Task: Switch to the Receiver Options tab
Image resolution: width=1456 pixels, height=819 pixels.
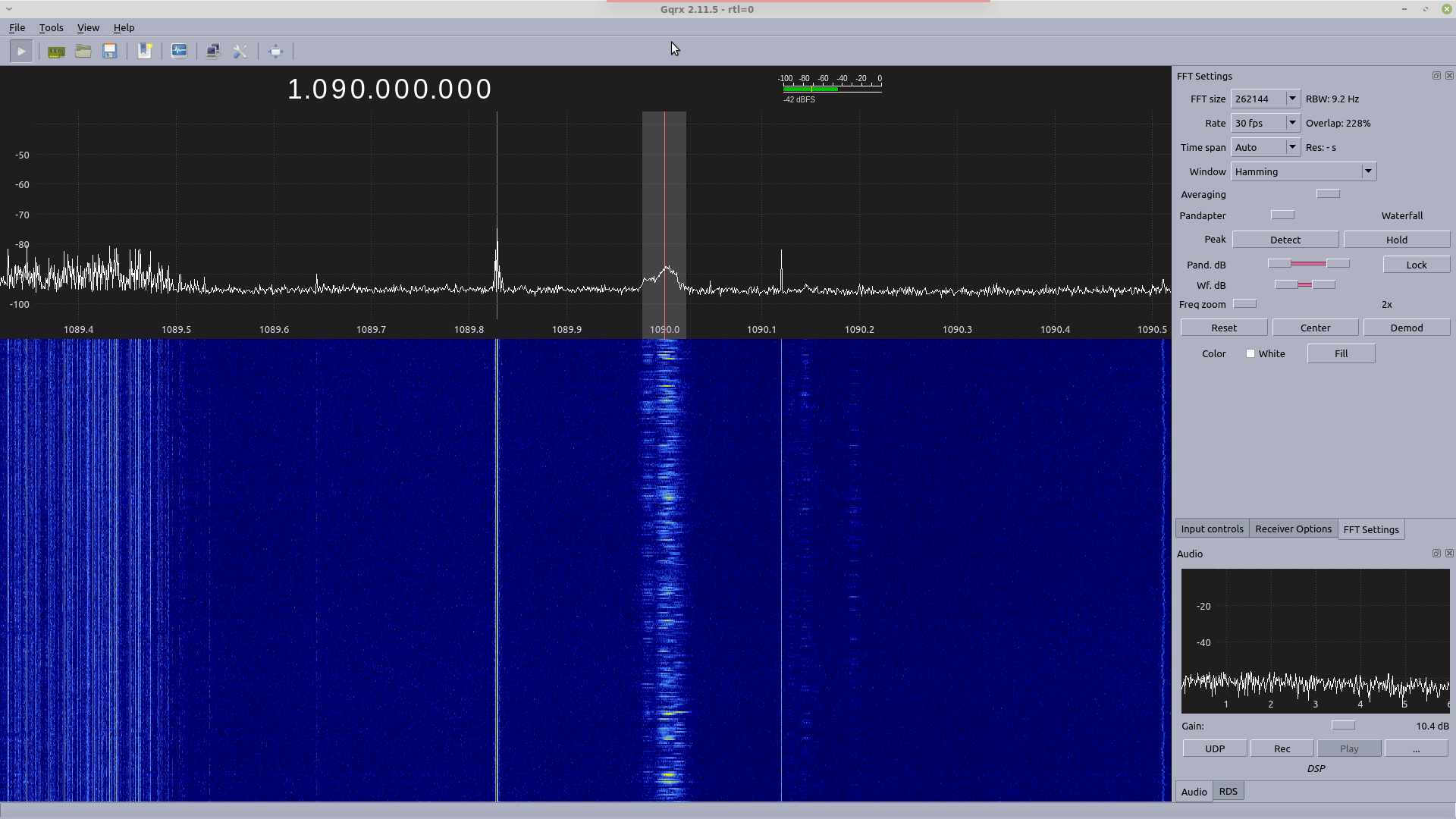Action: pyautogui.click(x=1293, y=529)
